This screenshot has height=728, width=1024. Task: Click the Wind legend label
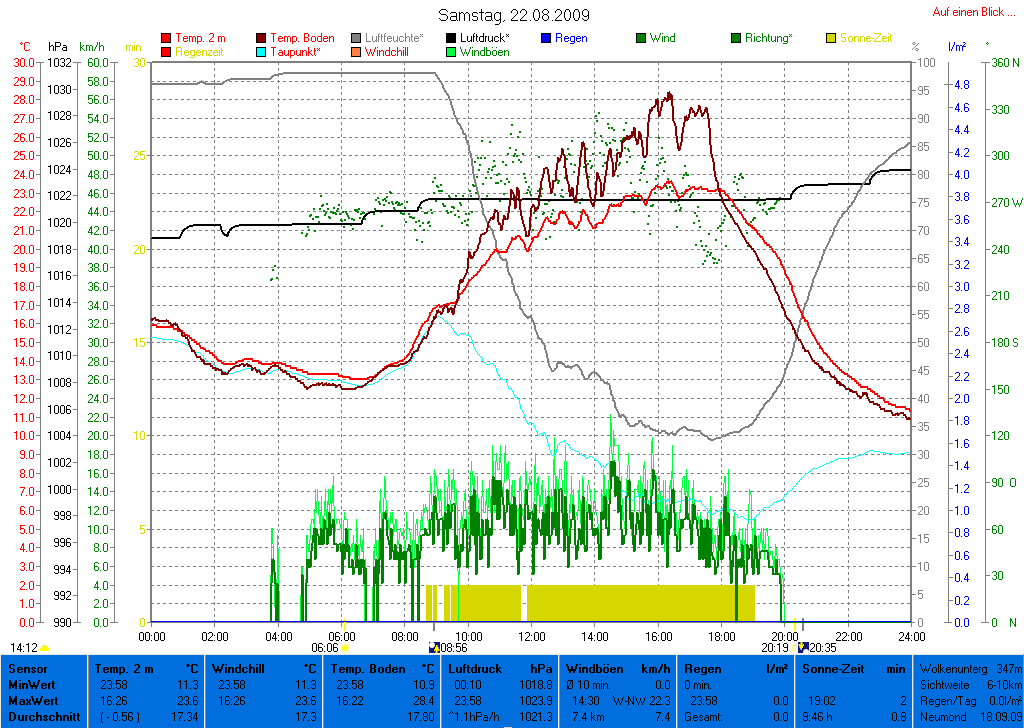point(662,38)
